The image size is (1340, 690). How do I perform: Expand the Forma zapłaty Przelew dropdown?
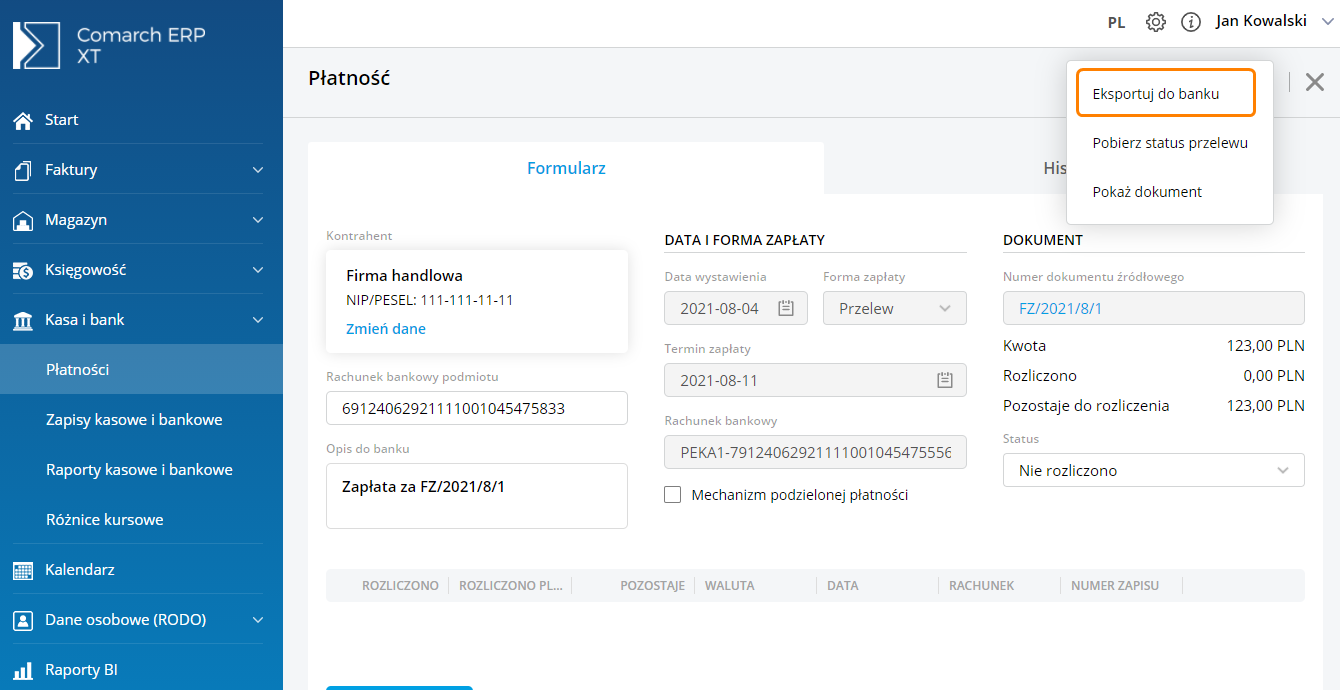pos(894,309)
